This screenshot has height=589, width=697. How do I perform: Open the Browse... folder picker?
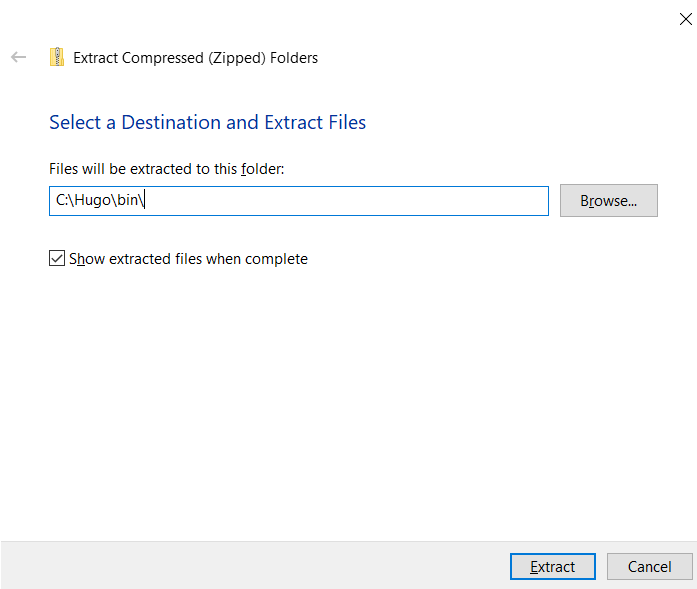pyautogui.click(x=609, y=200)
